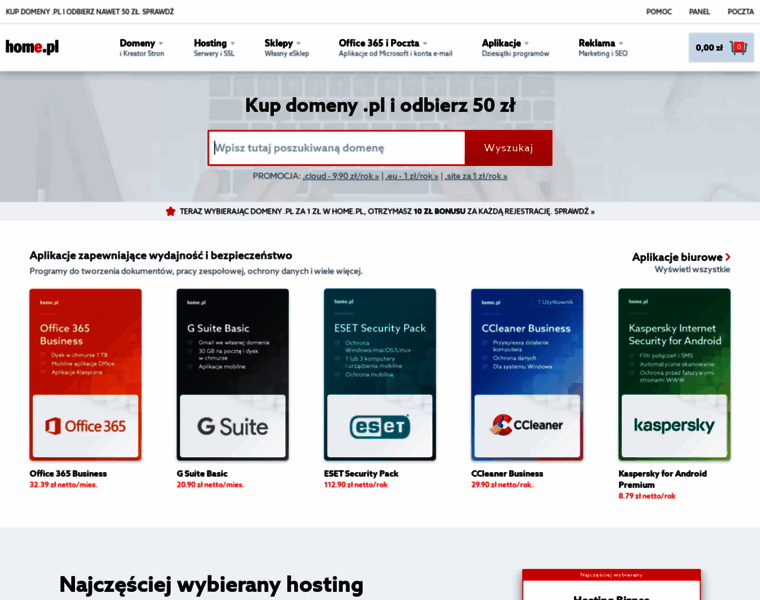The width and height of the screenshot is (760, 600).
Task: Open the POCZTA top link
Action: coord(740,12)
